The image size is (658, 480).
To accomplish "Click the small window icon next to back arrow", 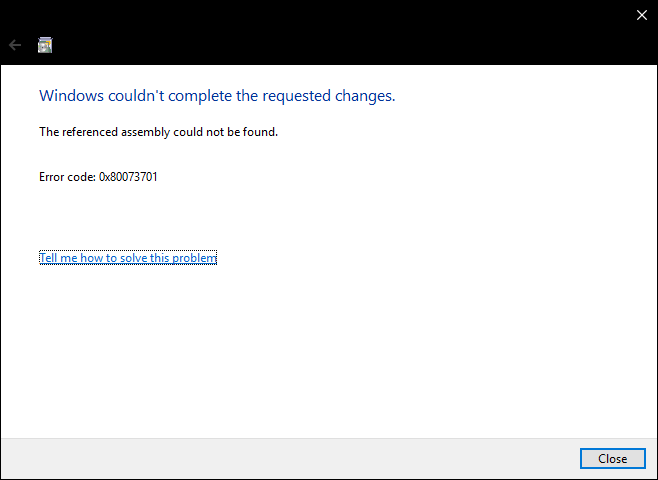I will click(45, 45).
